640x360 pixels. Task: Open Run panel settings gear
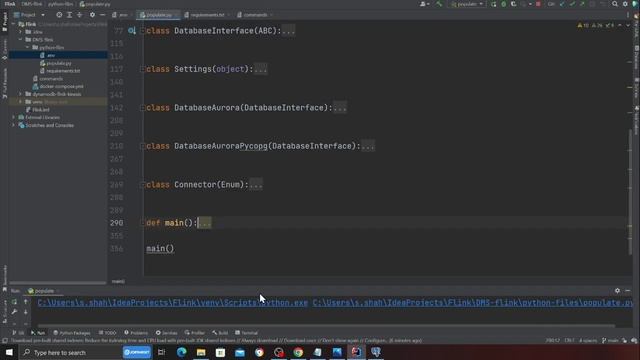(x=617, y=291)
